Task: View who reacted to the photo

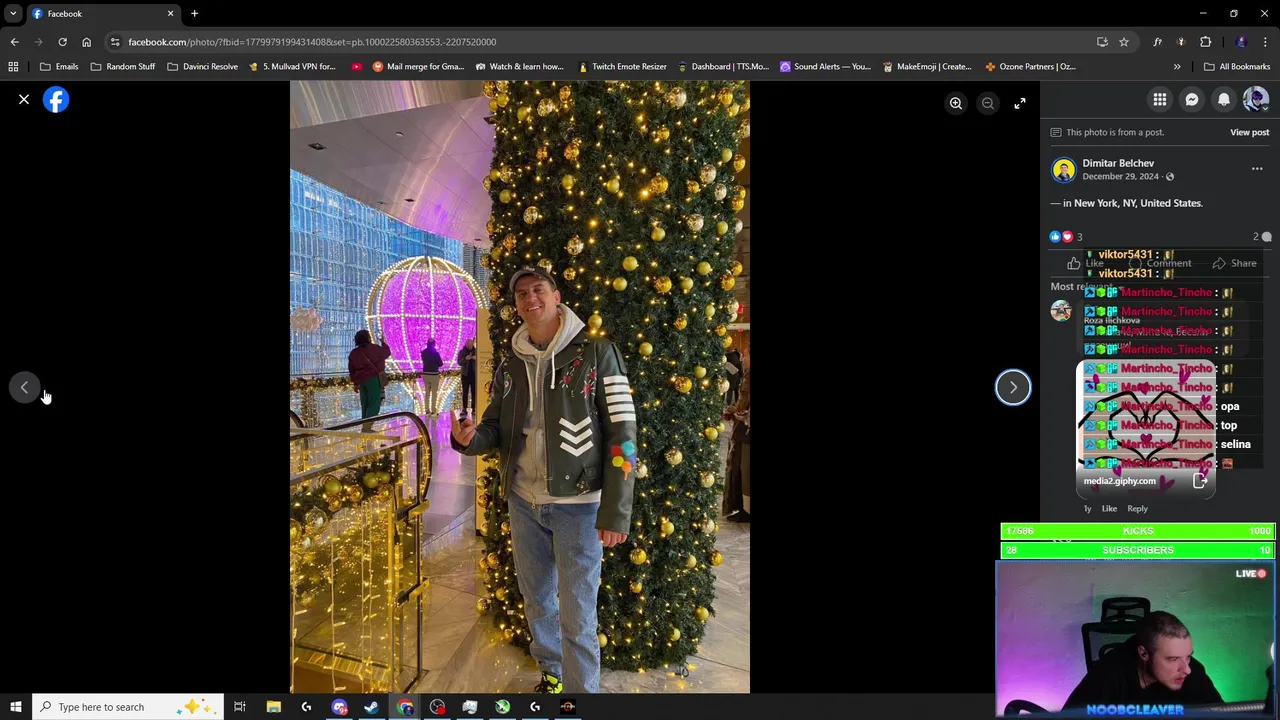Action: 1066,237
